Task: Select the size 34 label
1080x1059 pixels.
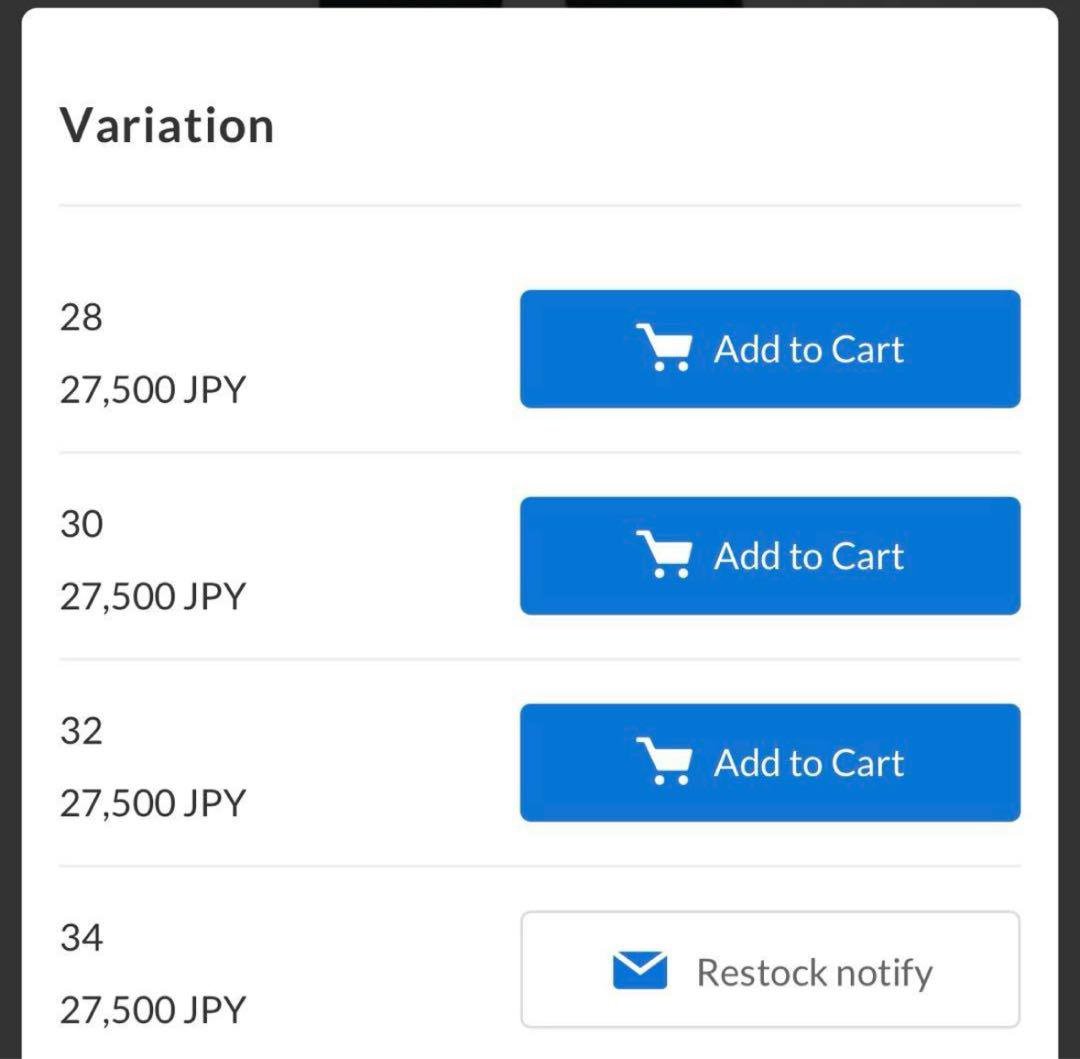Action: point(81,938)
